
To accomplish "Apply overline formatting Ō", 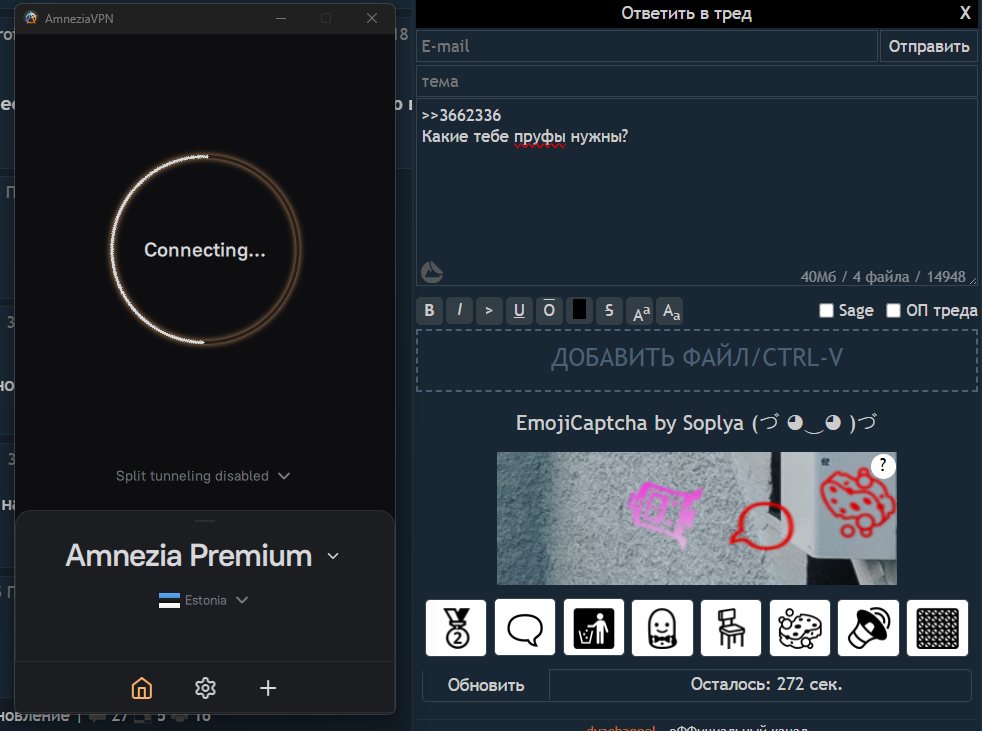I will click(x=549, y=310).
